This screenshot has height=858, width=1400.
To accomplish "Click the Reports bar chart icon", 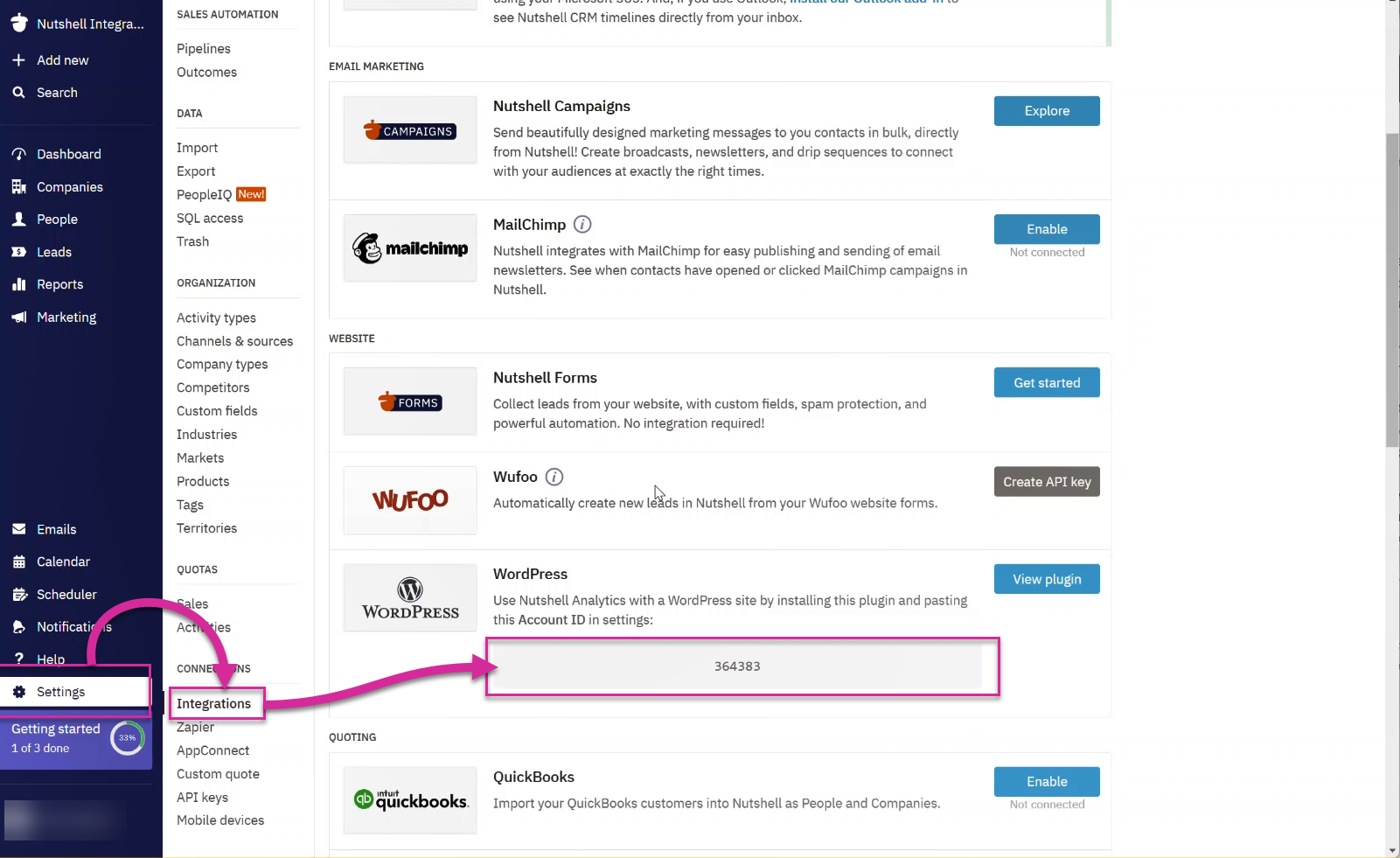I will click(18, 284).
